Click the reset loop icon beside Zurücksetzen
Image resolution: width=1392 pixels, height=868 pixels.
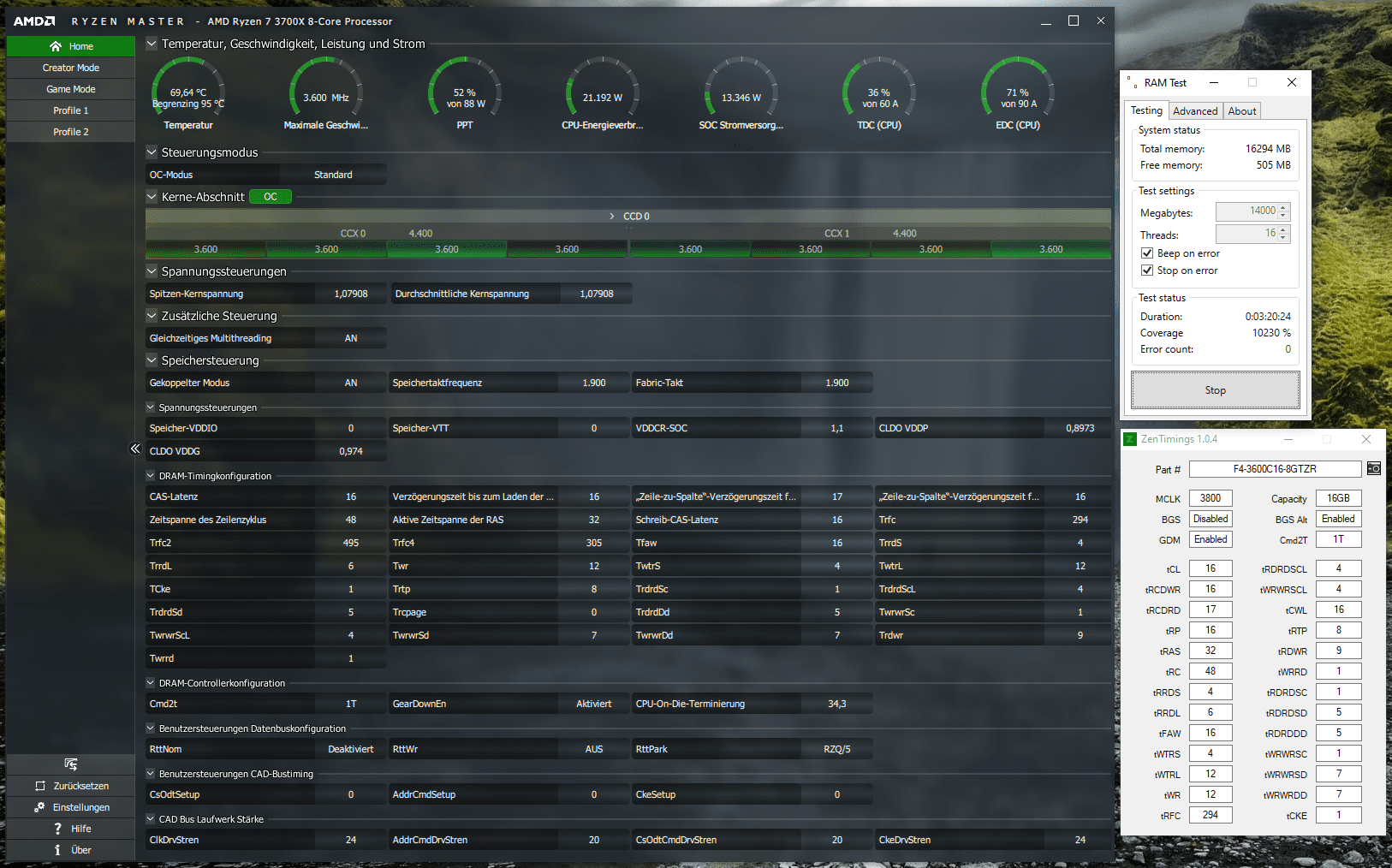(40, 786)
